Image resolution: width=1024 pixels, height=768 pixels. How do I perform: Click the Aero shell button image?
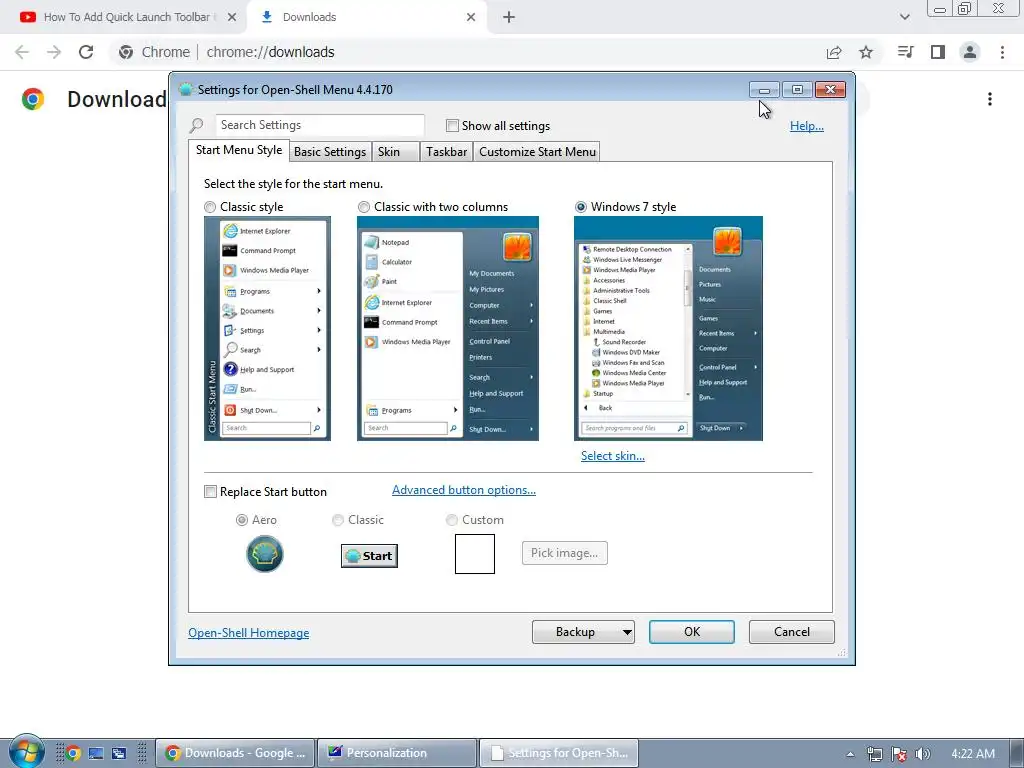pyautogui.click(x=264, y=554)
